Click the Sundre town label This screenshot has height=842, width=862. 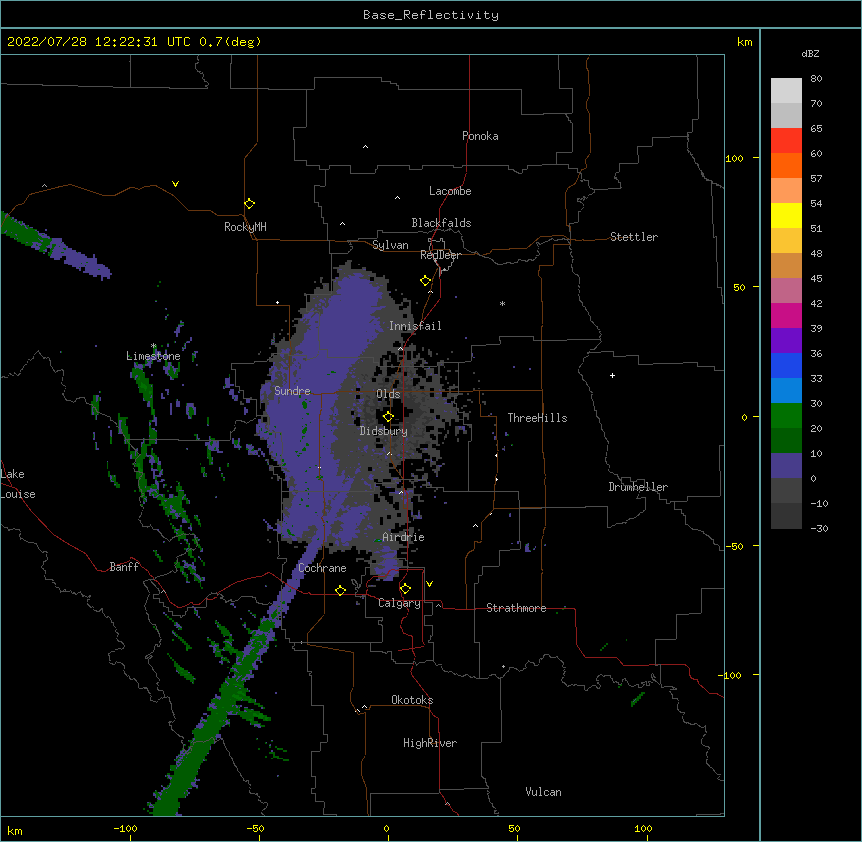[292, 391]
